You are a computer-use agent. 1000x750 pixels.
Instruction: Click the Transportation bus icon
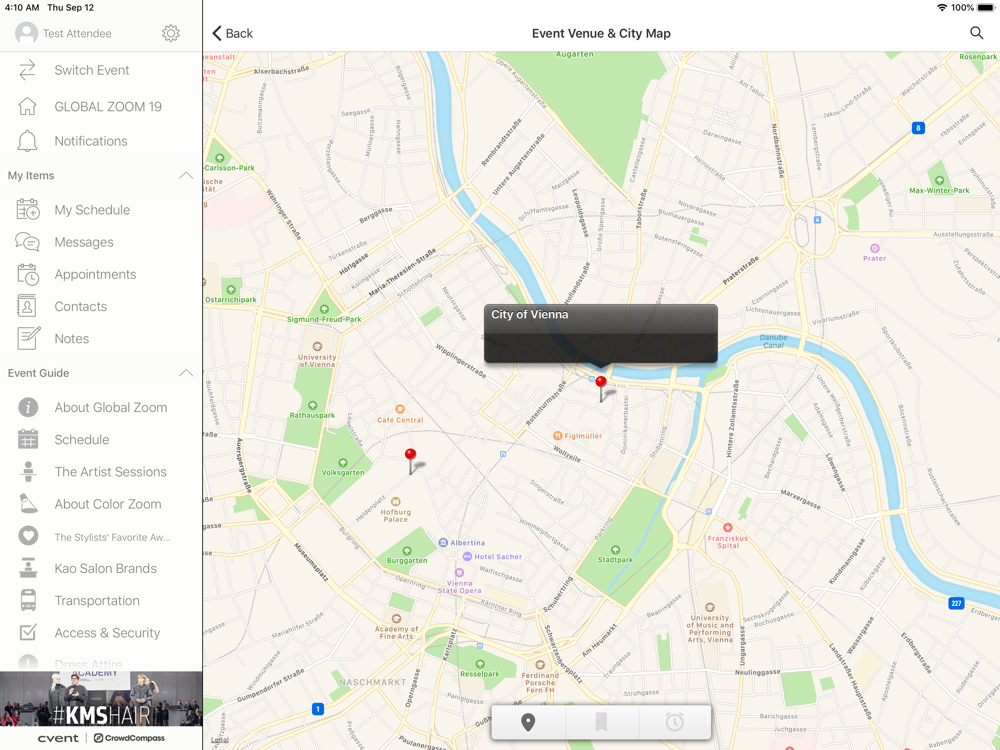click(x=28, y=601)
